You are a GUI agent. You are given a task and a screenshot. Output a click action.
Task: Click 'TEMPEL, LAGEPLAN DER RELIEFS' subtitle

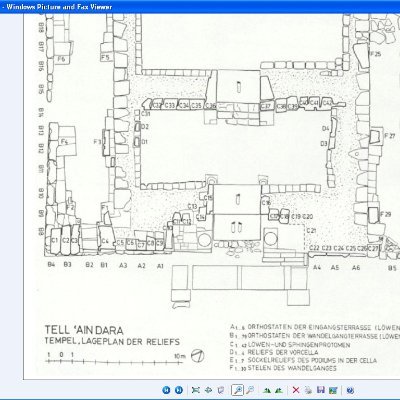(x=112, y=341)
